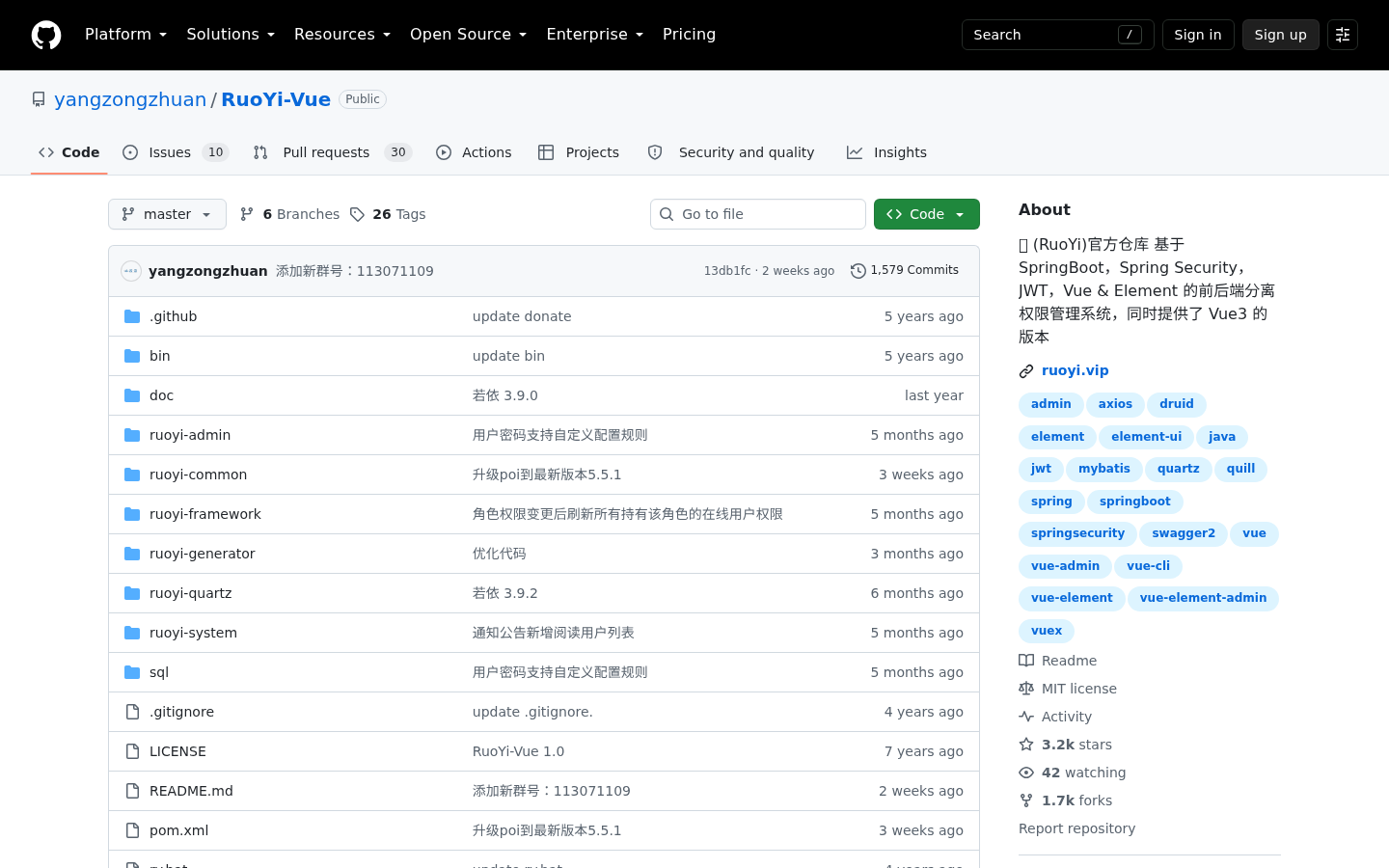Open the GitHub home logo
Image resolution: width=1389 pixels, height=868 pixels.
tap(46, 35)
